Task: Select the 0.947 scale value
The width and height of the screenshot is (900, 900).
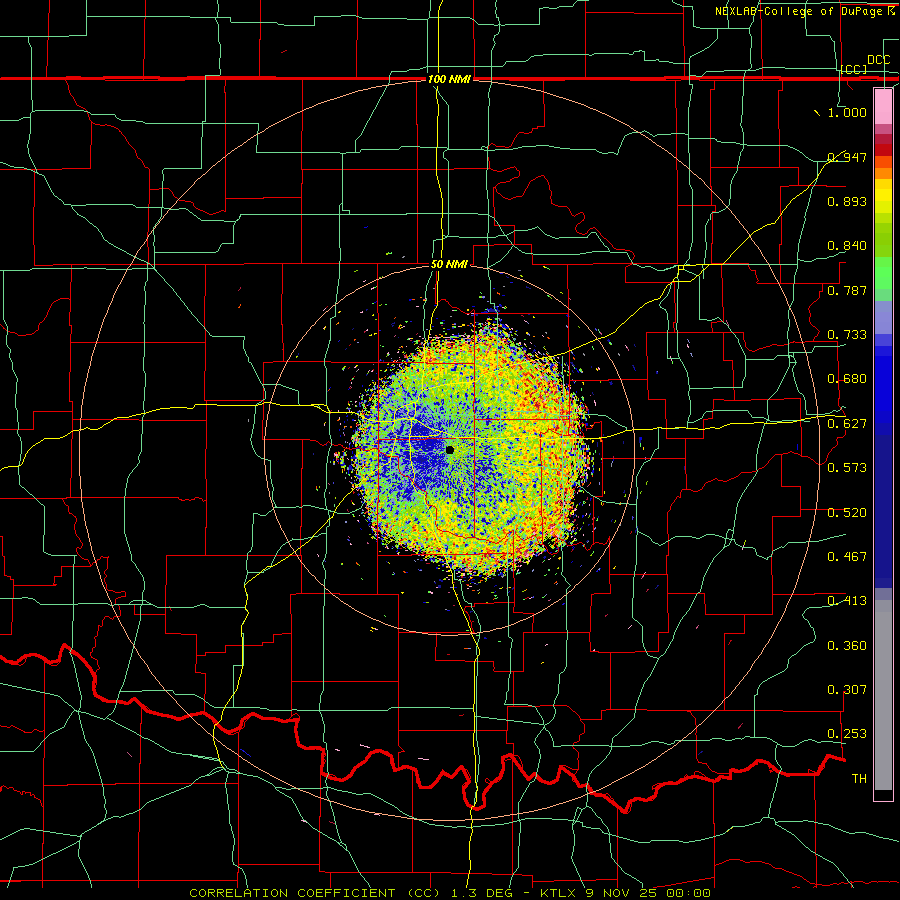Action: pyautogui.click(x=847, y=157)
